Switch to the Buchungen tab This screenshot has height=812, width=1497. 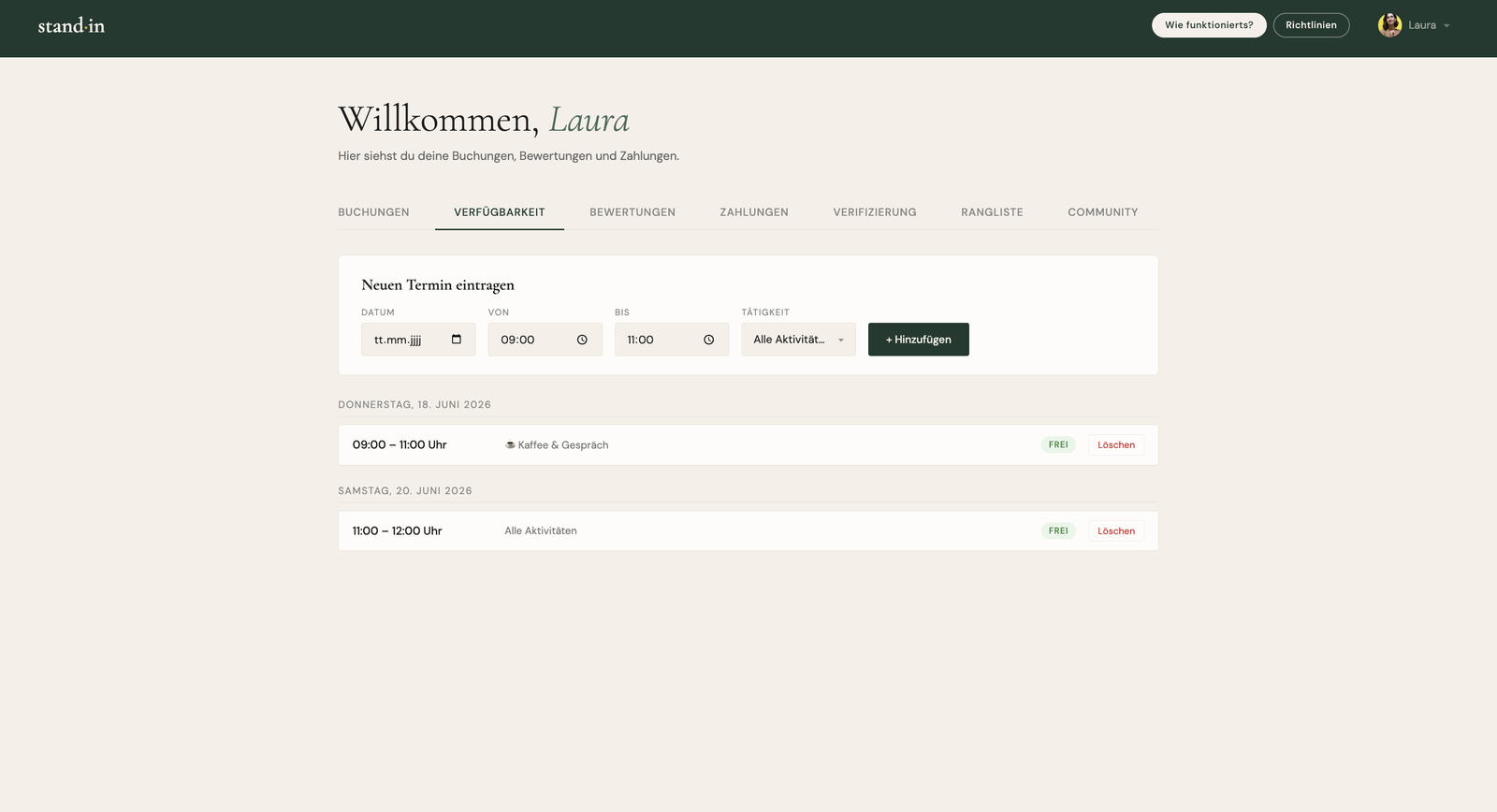click(373, 212)
